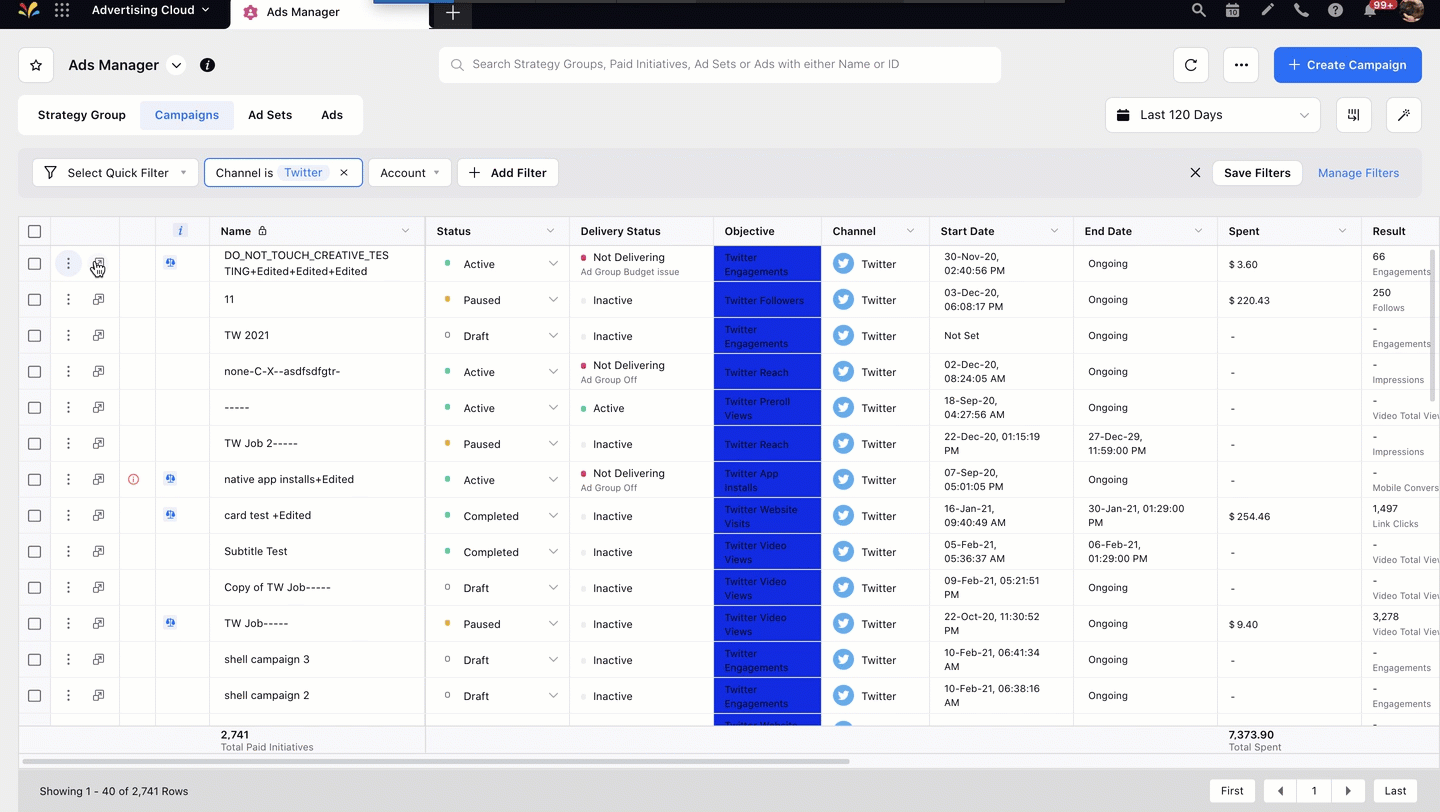Check the box for shell campaign 2
This screenshot has height=812, width=1440.
(x=34, y=696)
